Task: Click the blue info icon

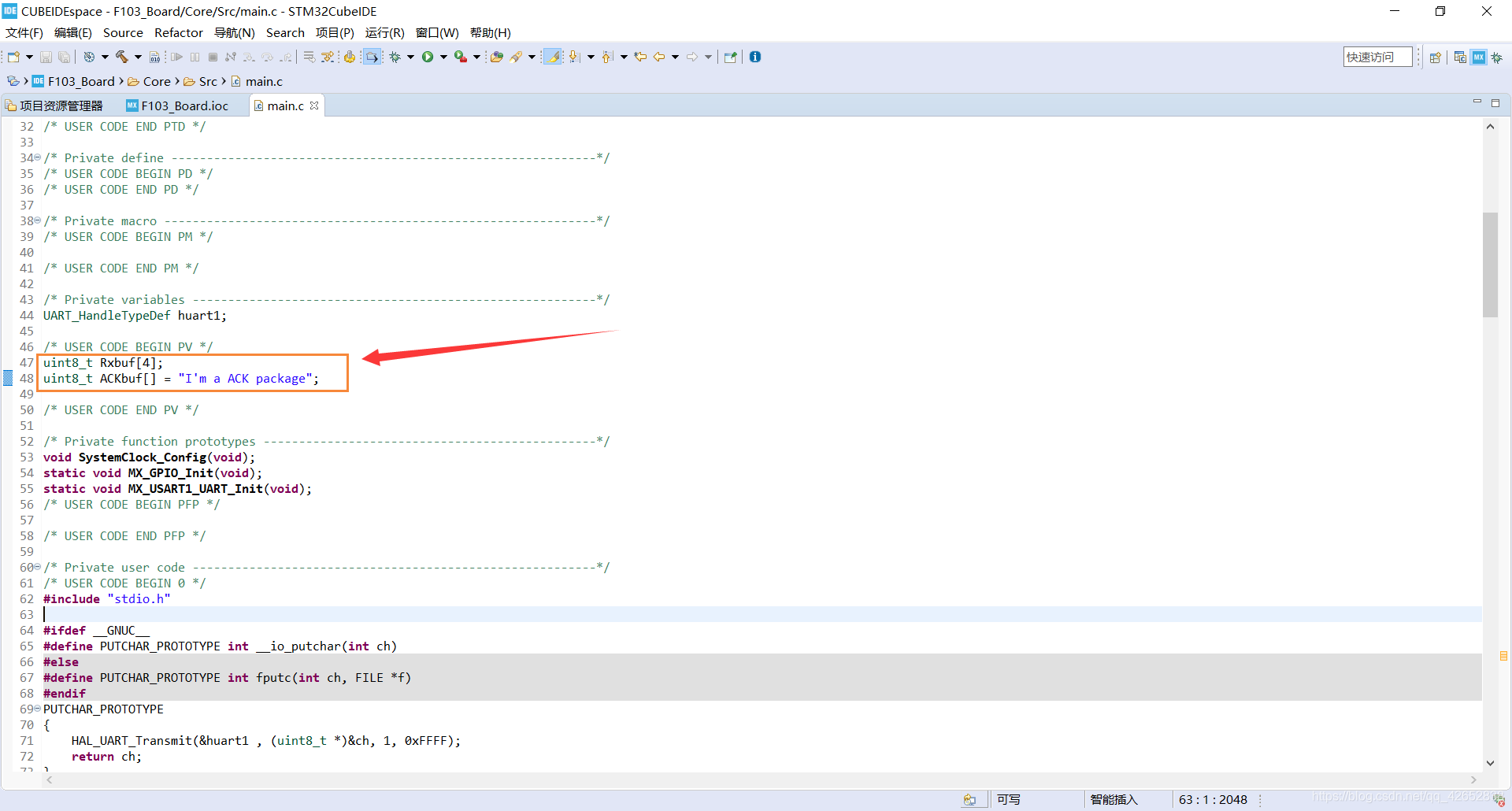Action: pyautogui.click(x=755, y=57)
